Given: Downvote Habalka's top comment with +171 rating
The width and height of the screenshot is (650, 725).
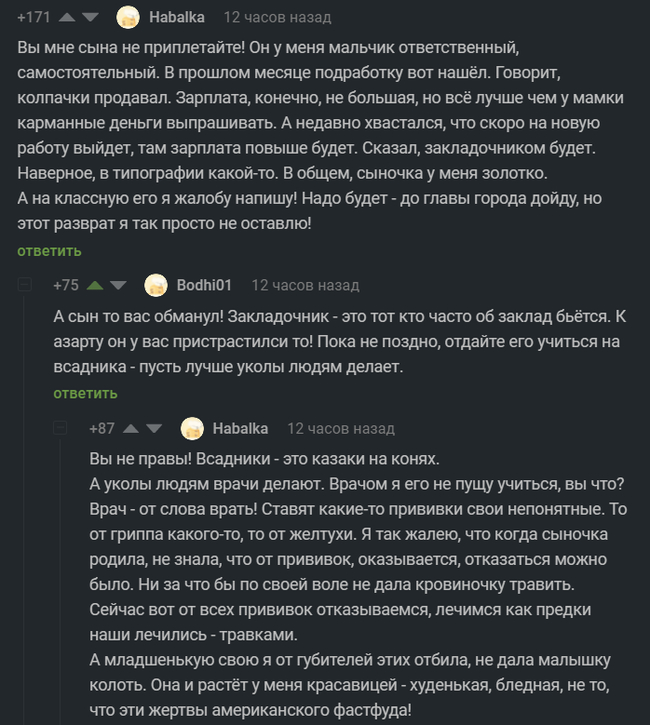Looking at the screenshot, I should coord(92,18).
